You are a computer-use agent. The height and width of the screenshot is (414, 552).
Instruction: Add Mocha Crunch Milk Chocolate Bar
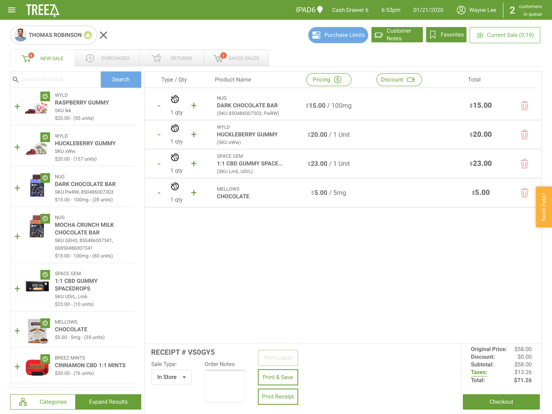tap(17, 236)
